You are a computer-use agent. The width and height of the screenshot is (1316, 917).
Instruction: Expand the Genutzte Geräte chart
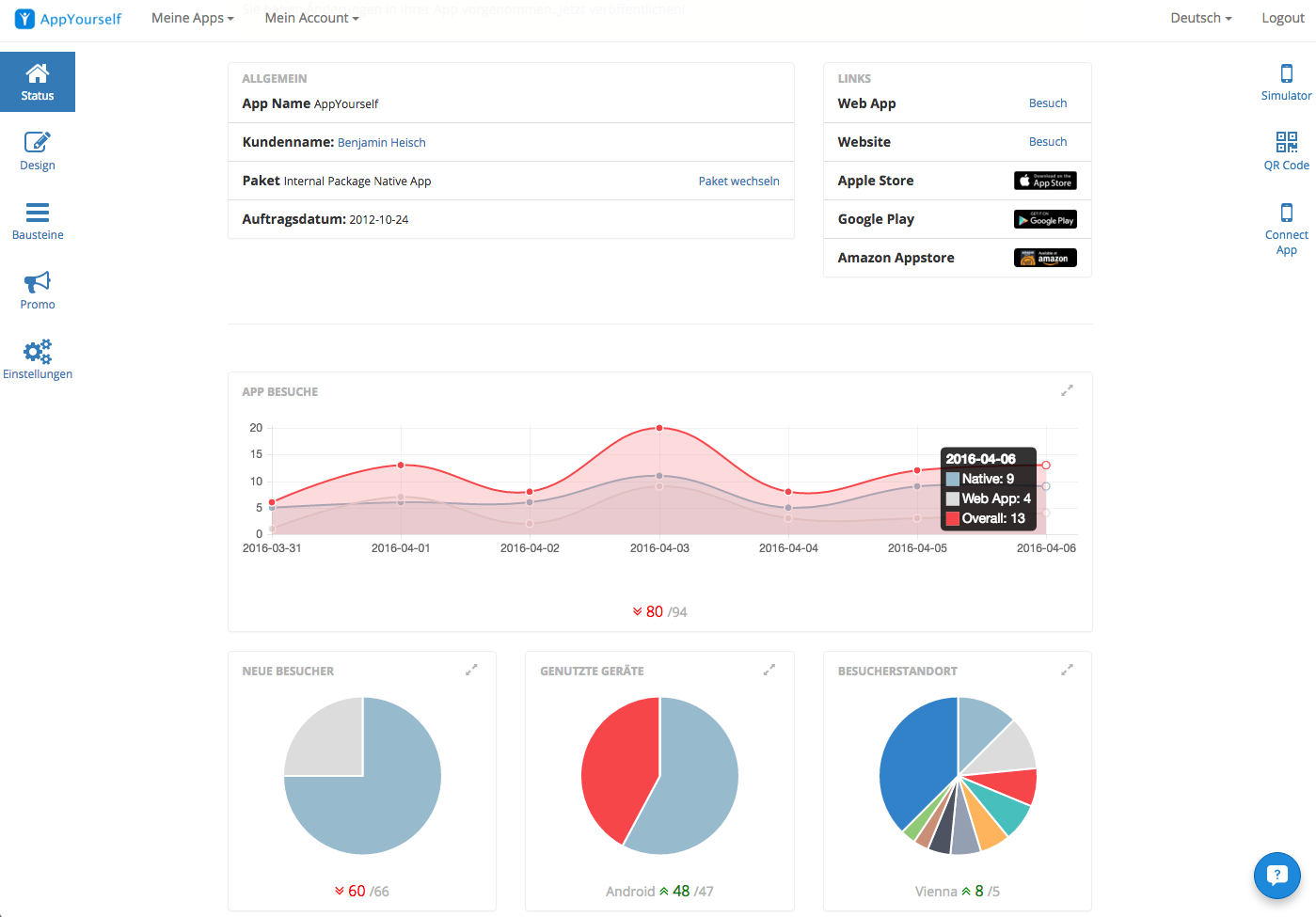click(769, 670)
